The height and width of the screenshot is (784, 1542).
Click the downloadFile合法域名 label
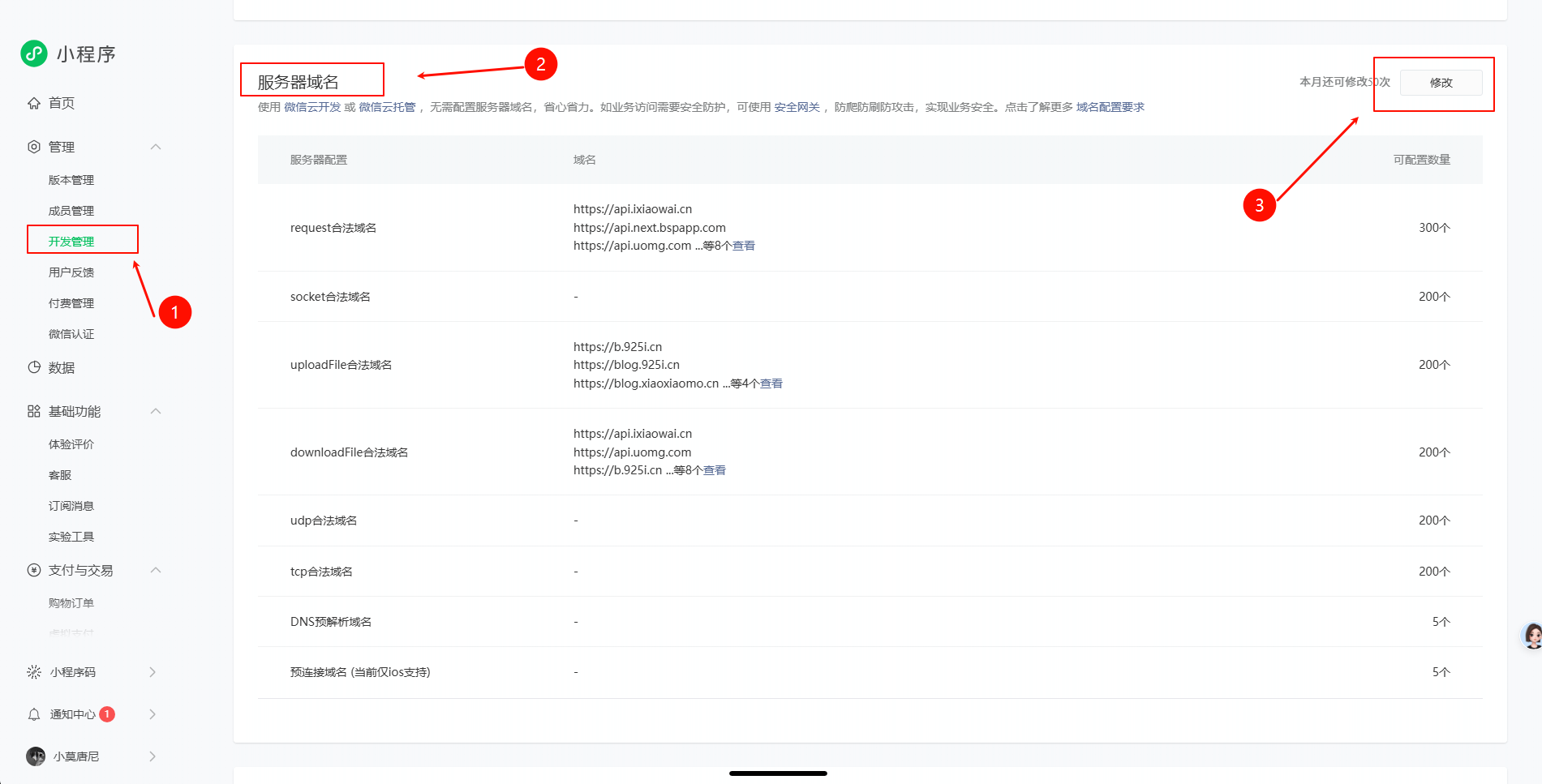click(x=349, y=452)
